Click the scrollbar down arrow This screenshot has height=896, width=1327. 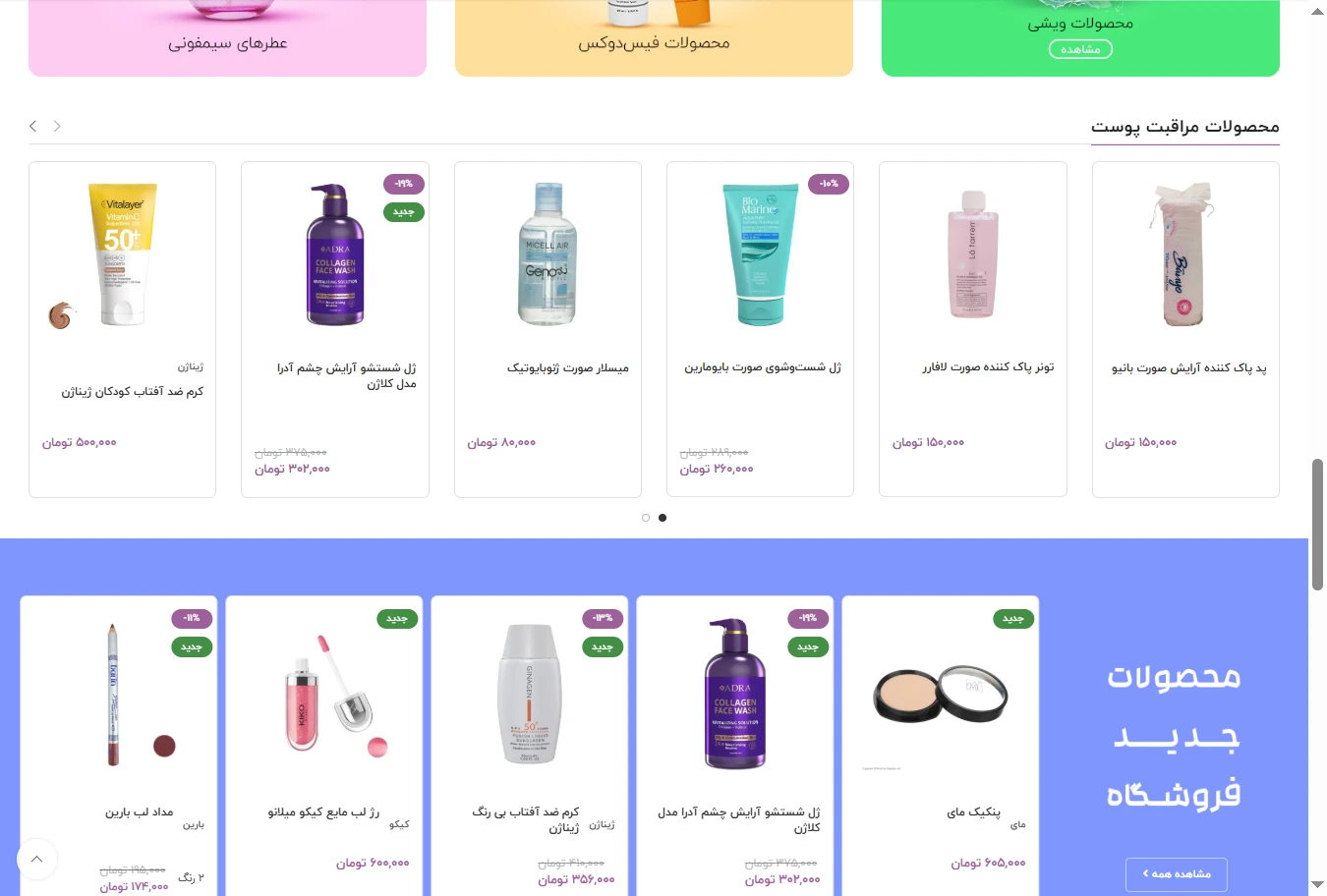coord(1317,885)
